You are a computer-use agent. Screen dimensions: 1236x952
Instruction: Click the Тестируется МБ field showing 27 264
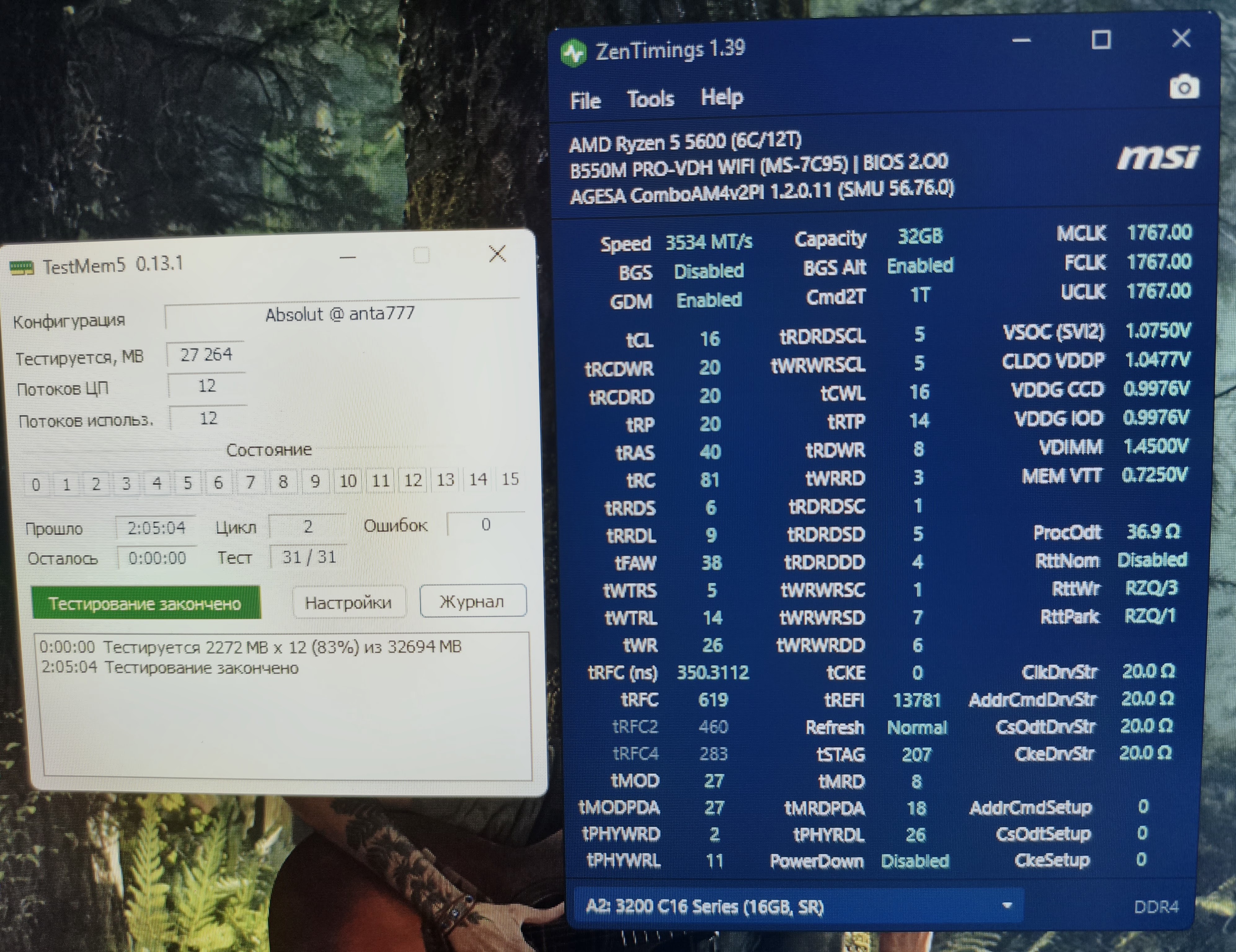206,355
